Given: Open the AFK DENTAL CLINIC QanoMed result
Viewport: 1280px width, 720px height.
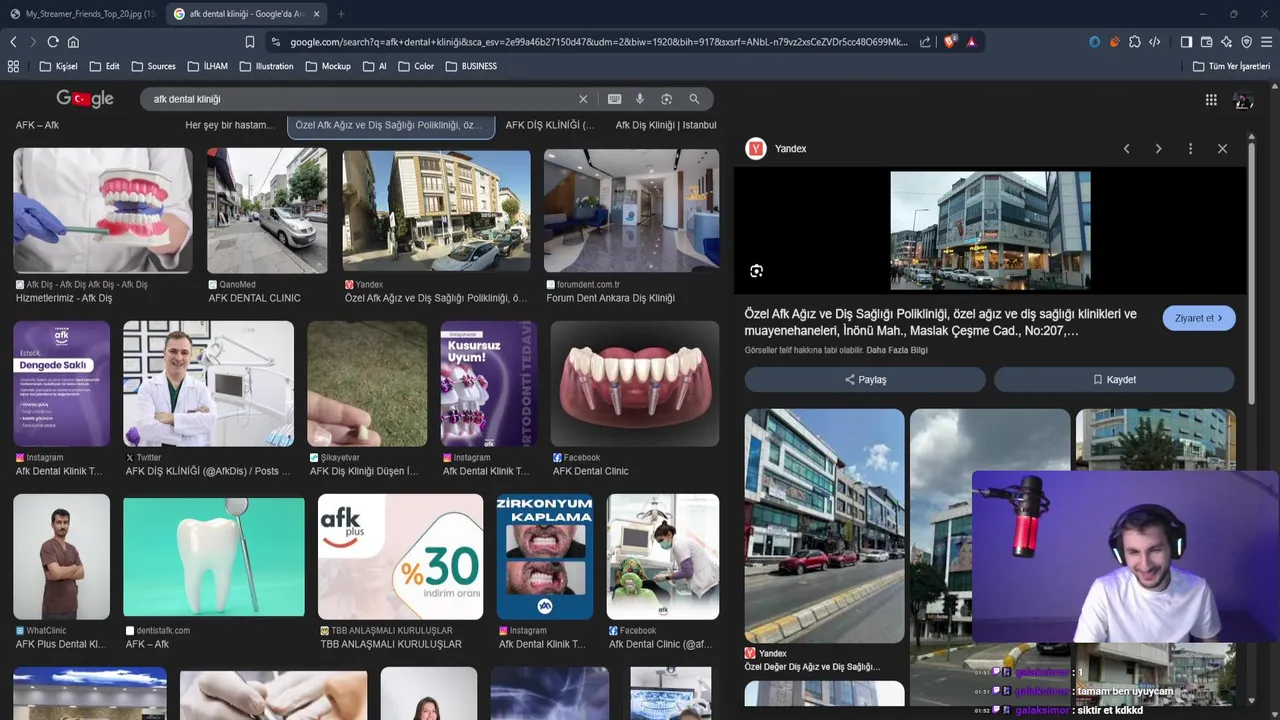Looking at the screenshot, I should tap(266, 211).
